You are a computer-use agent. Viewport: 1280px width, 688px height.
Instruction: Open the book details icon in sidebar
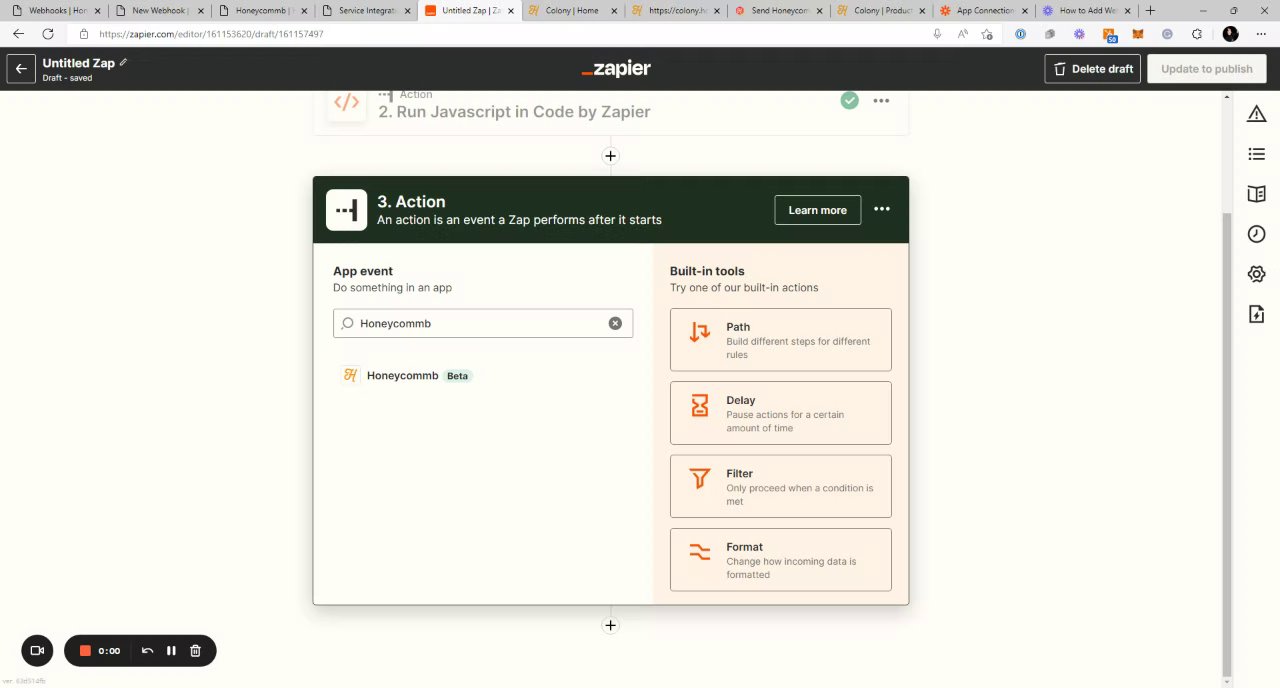[x=1257, y=194]
